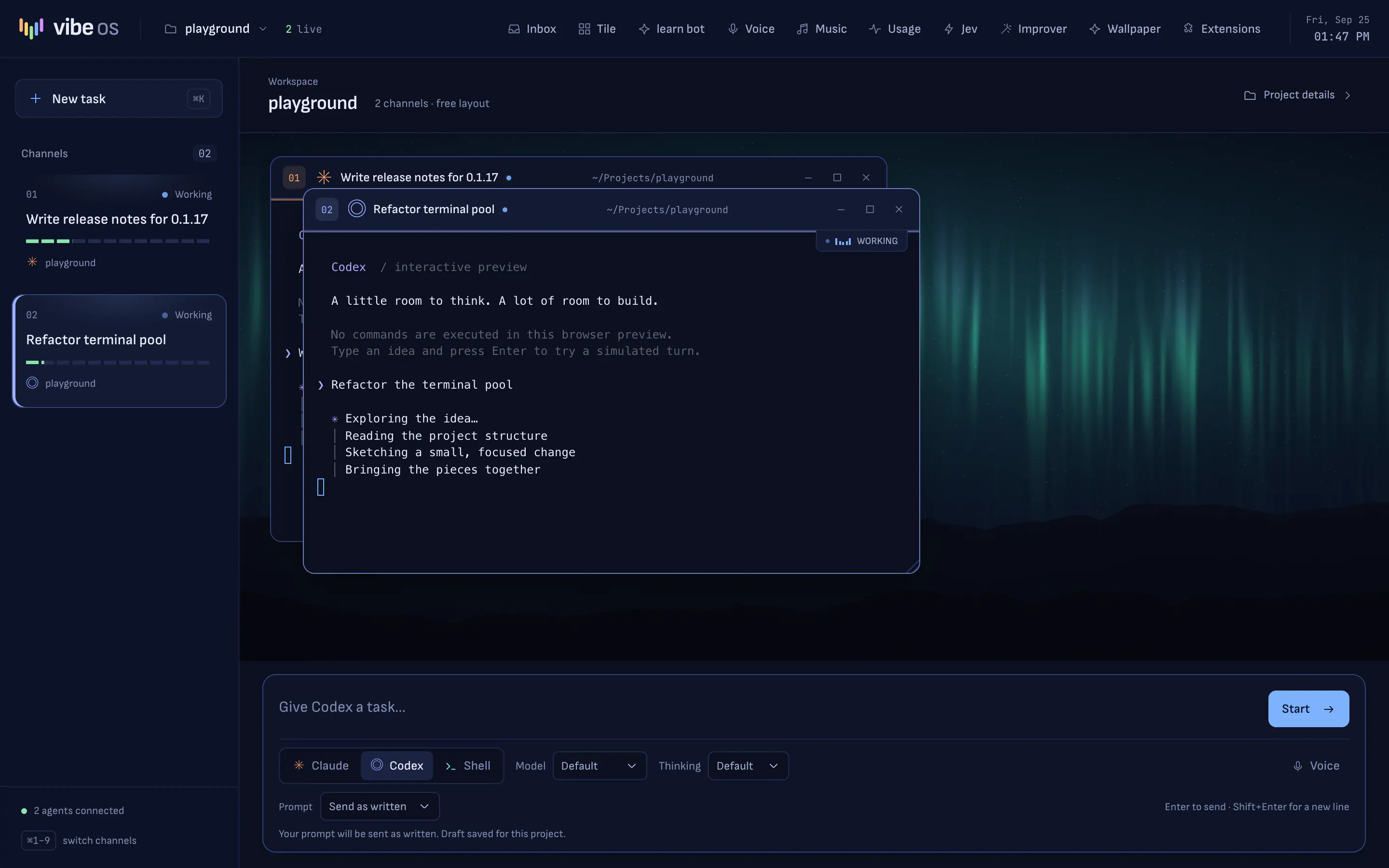Click the 01 badge in release notes window

[x=294, y=177]
